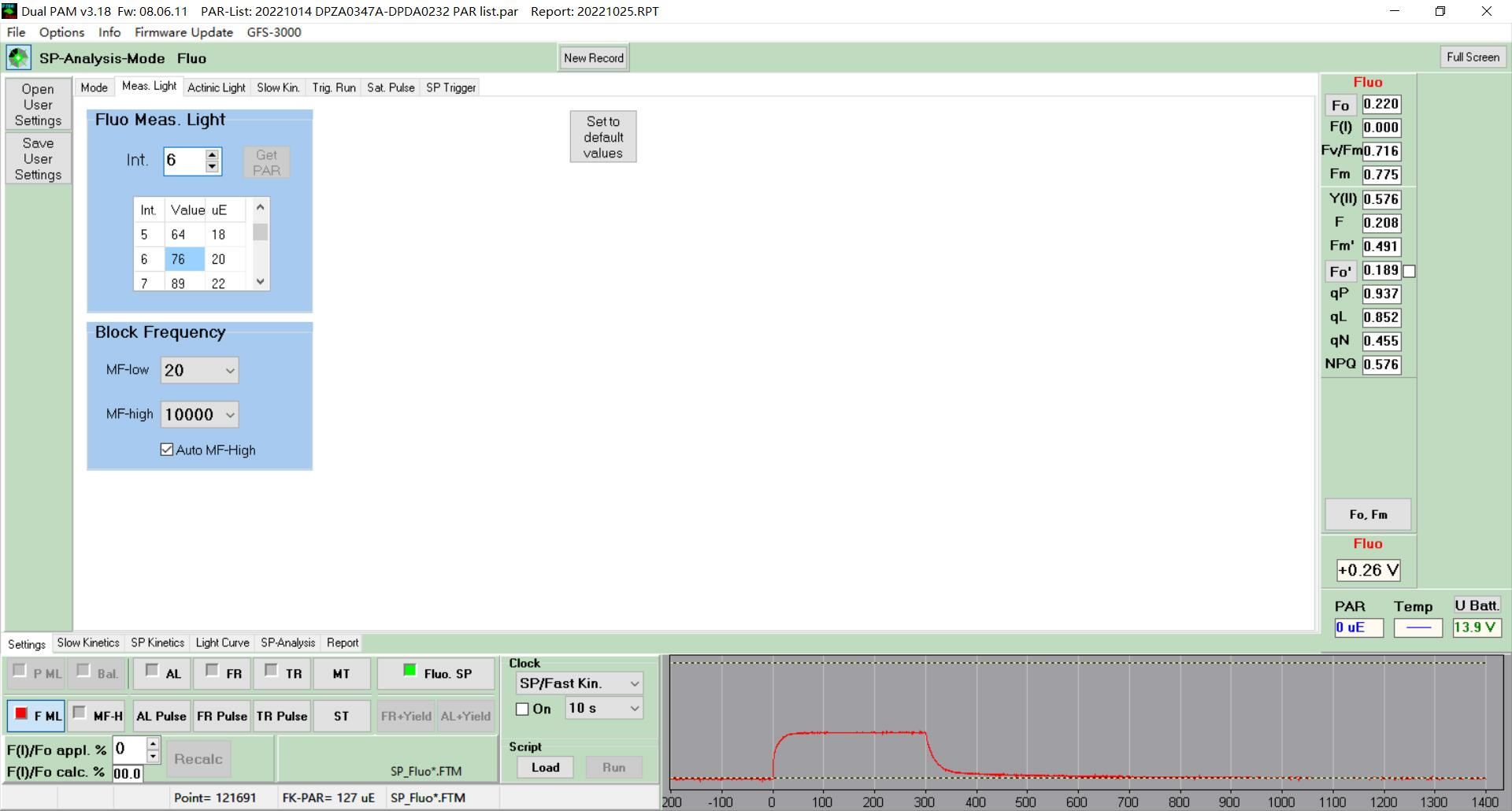
Task: Increase Int. value with up arrow
Action: [x=212, y=155]
